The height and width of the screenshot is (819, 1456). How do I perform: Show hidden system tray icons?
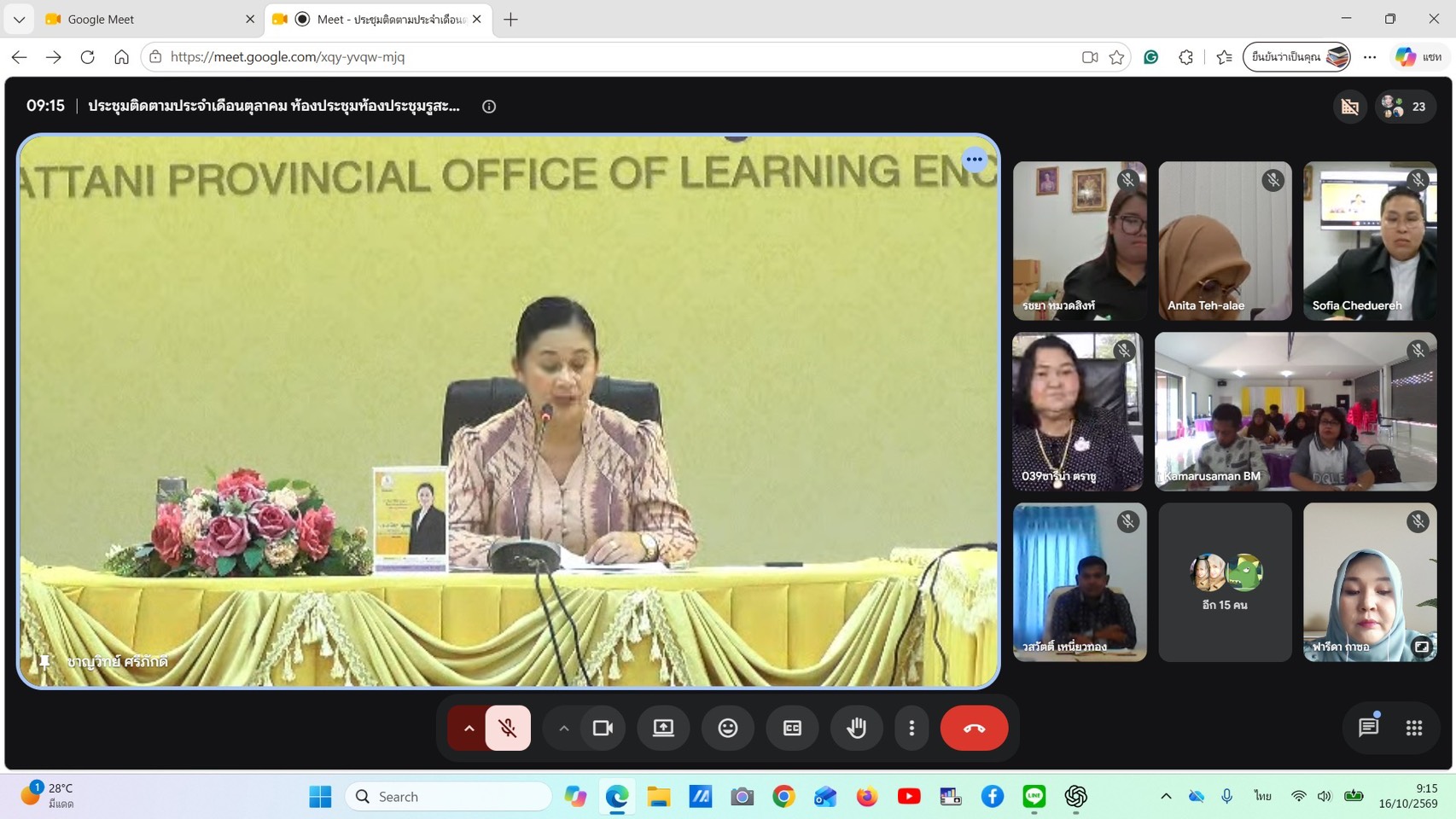pos(1166,796)
